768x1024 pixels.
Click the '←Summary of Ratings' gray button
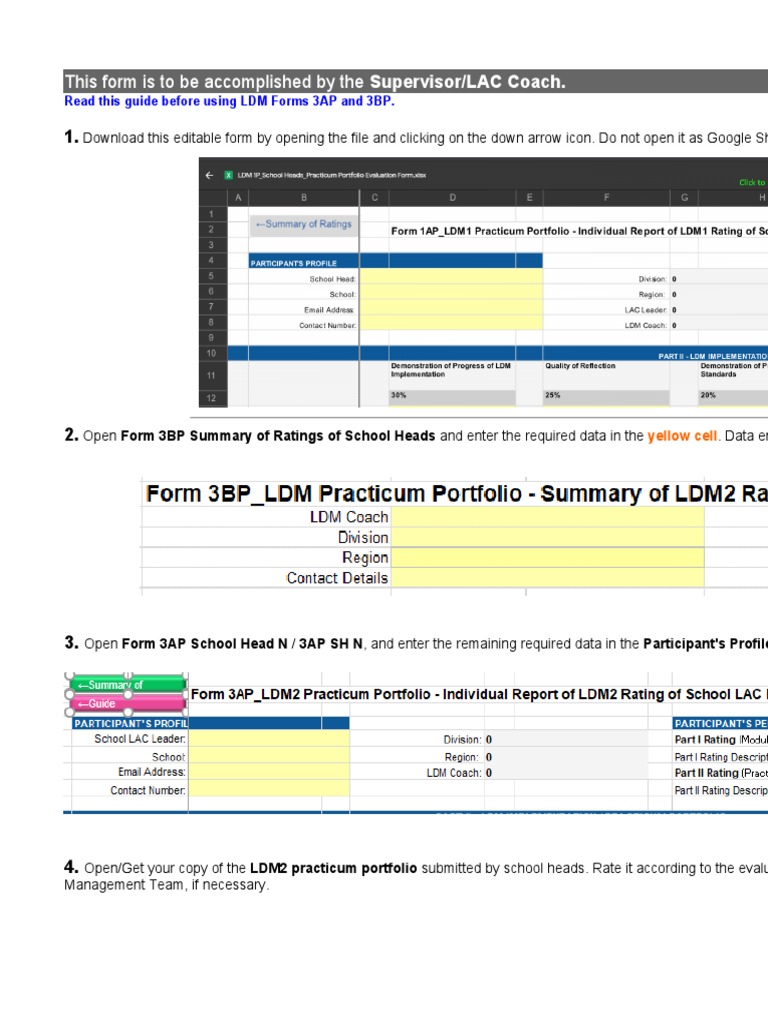[304, 224]
